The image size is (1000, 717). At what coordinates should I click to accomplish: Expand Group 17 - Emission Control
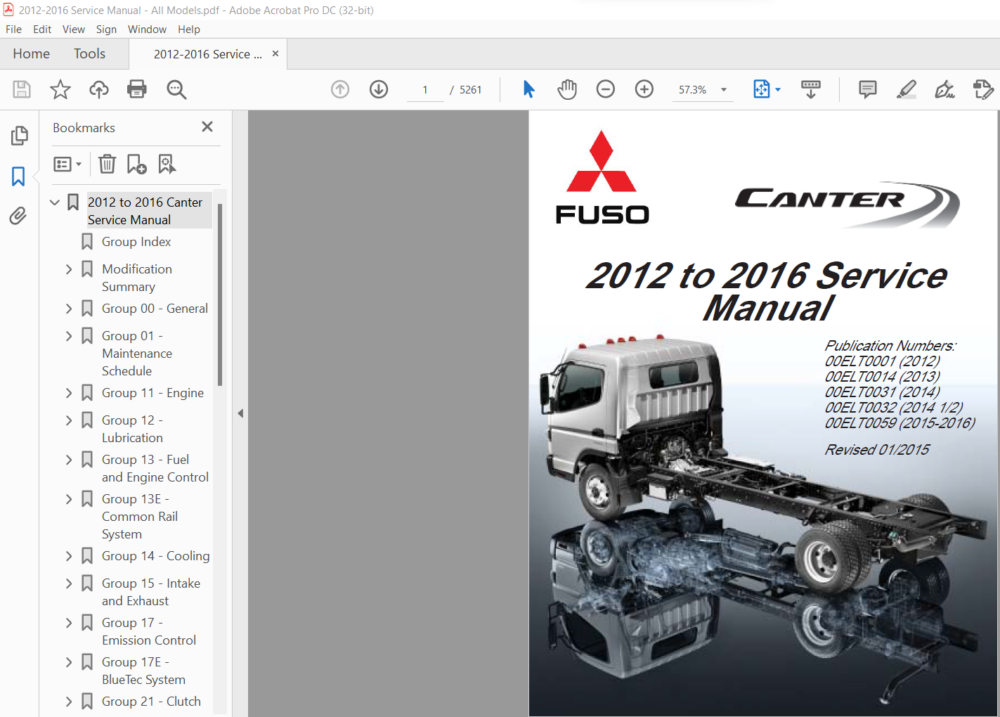coord(69,623)
